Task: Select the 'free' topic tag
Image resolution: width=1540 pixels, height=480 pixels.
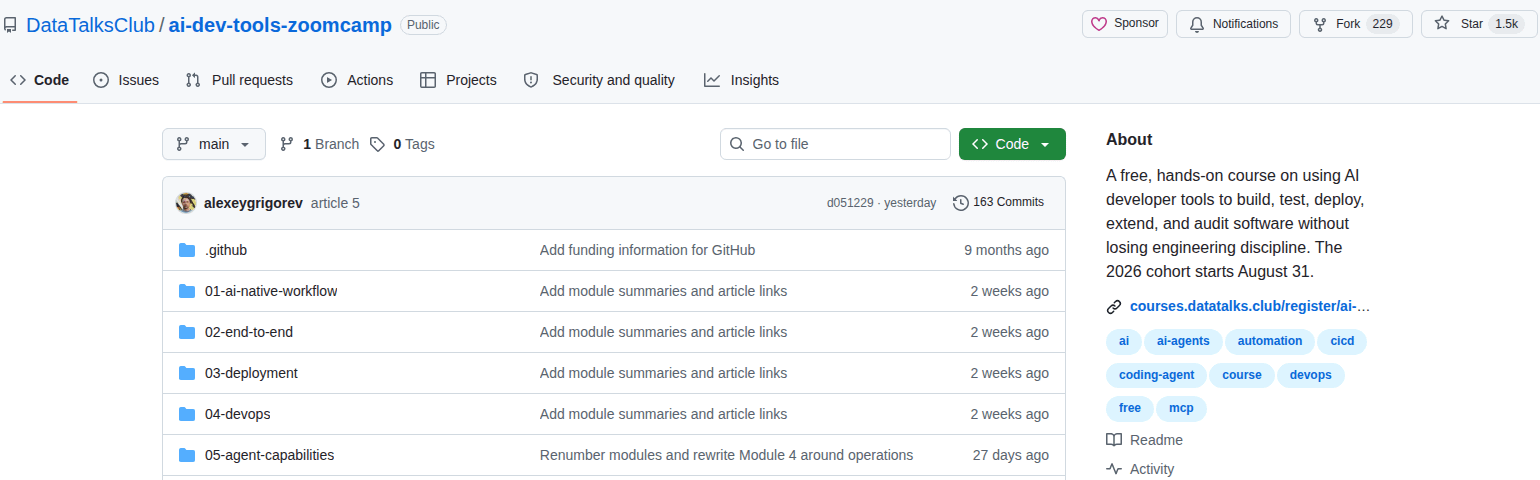Action: pyautogui.click(x=1130, y=408)
